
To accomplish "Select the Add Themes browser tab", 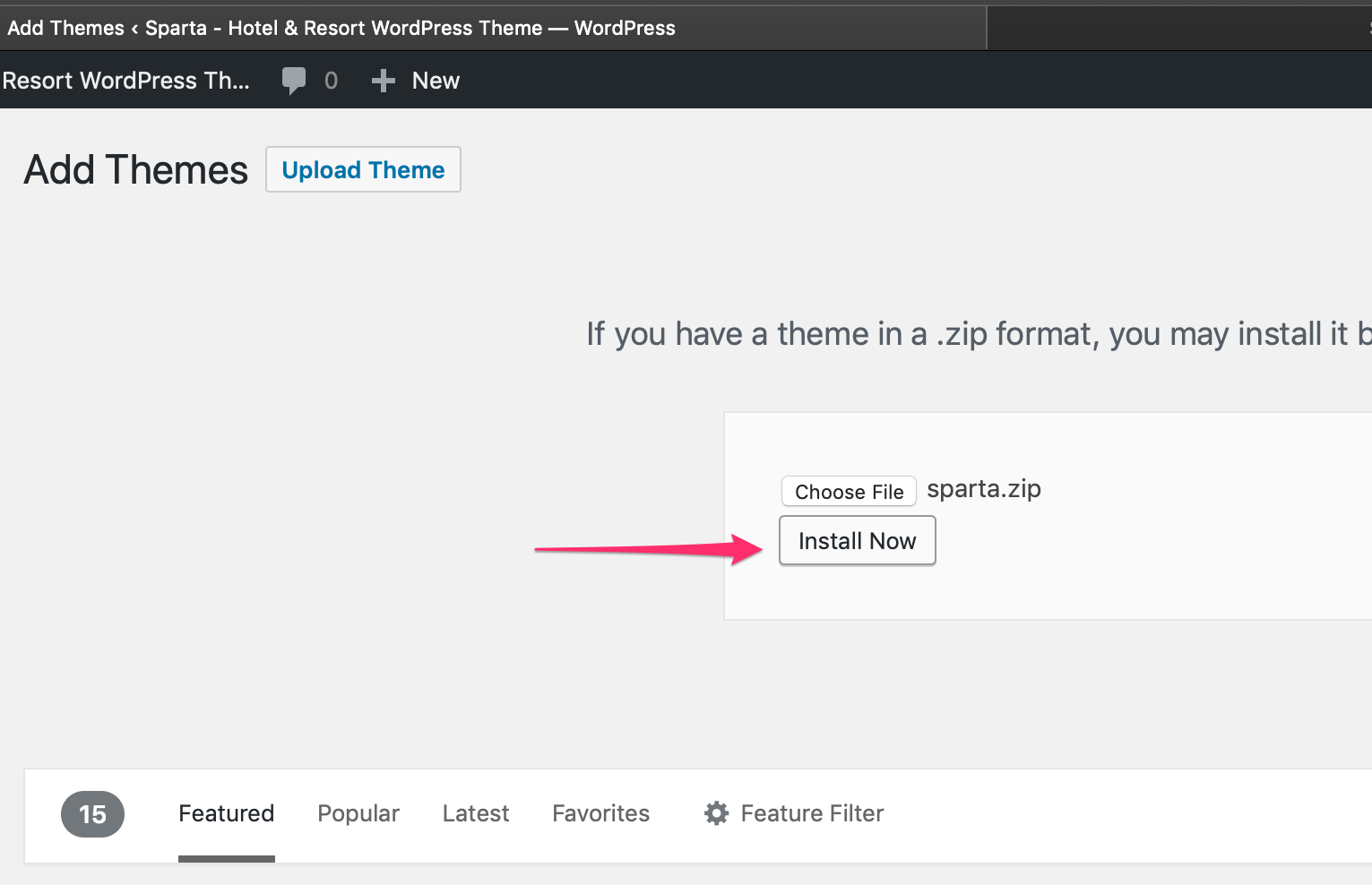I will pos(341,28).
